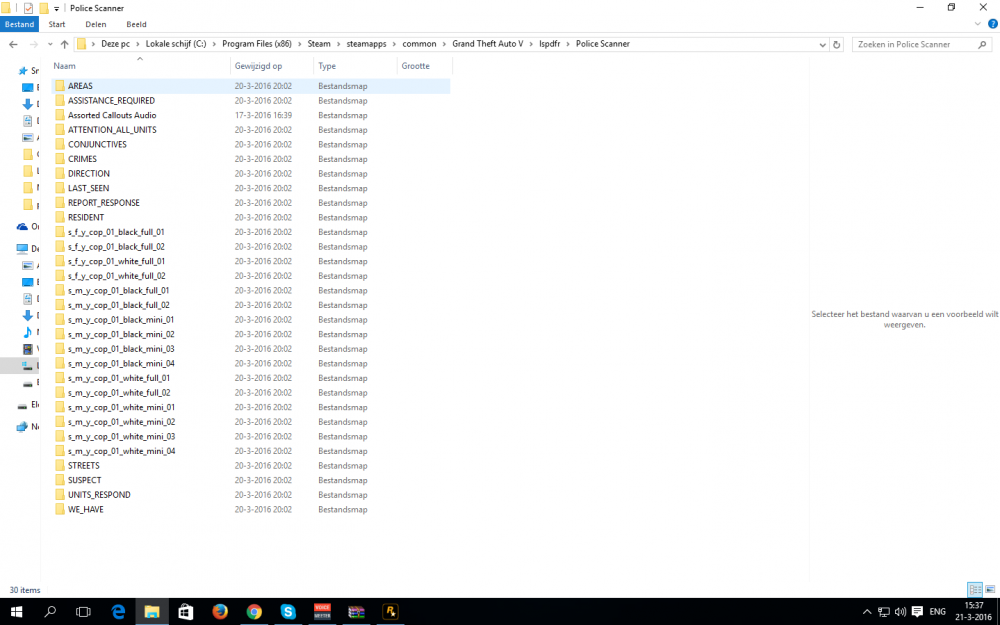
Task: Select the CRIMES folder
Action: (x=82, y=159)
